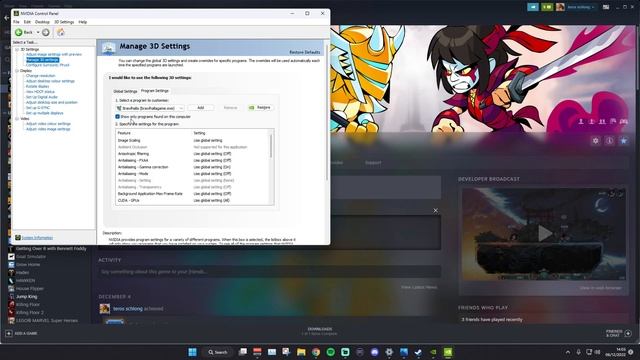640x360 pixels.
Task: Select Background Application Max Frame Rate row
Action: [193, 193]
